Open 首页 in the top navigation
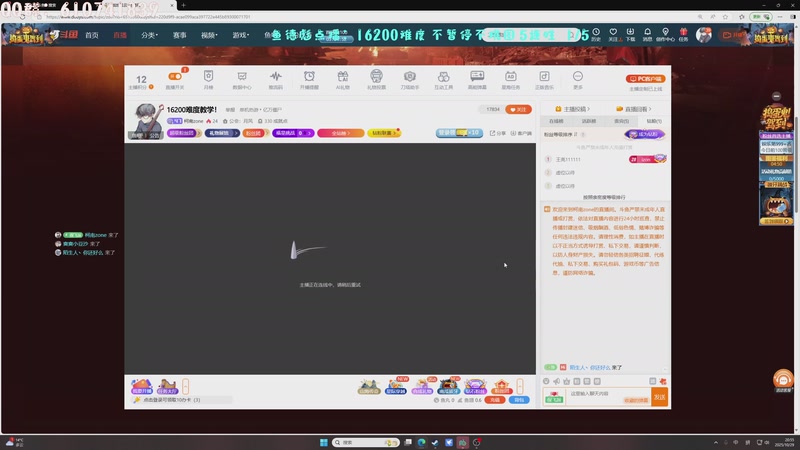 click(92, 35)
